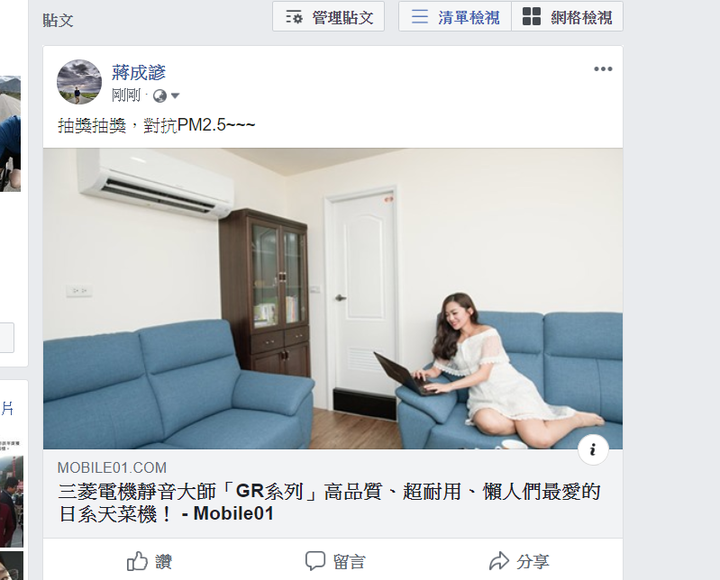Image resolution: width=720 pixels, height=580 pixels.
Task: Click the info icon on link preview
Action: 593,450
